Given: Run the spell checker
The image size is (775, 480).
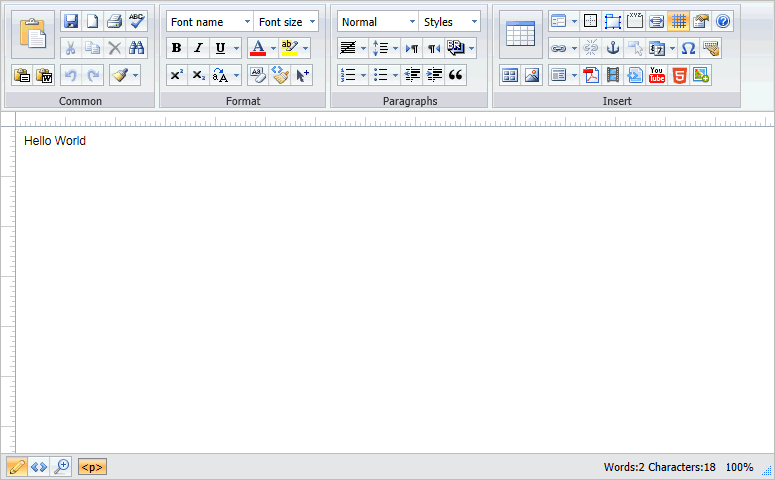Looking at the screenshot, I should click(137, 21).
